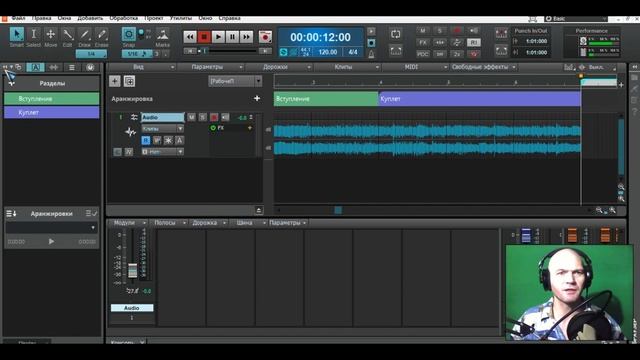Open the 1/4 note value dropdown
The width and height of the screenshot is (640, 360).
coord(91,54)
